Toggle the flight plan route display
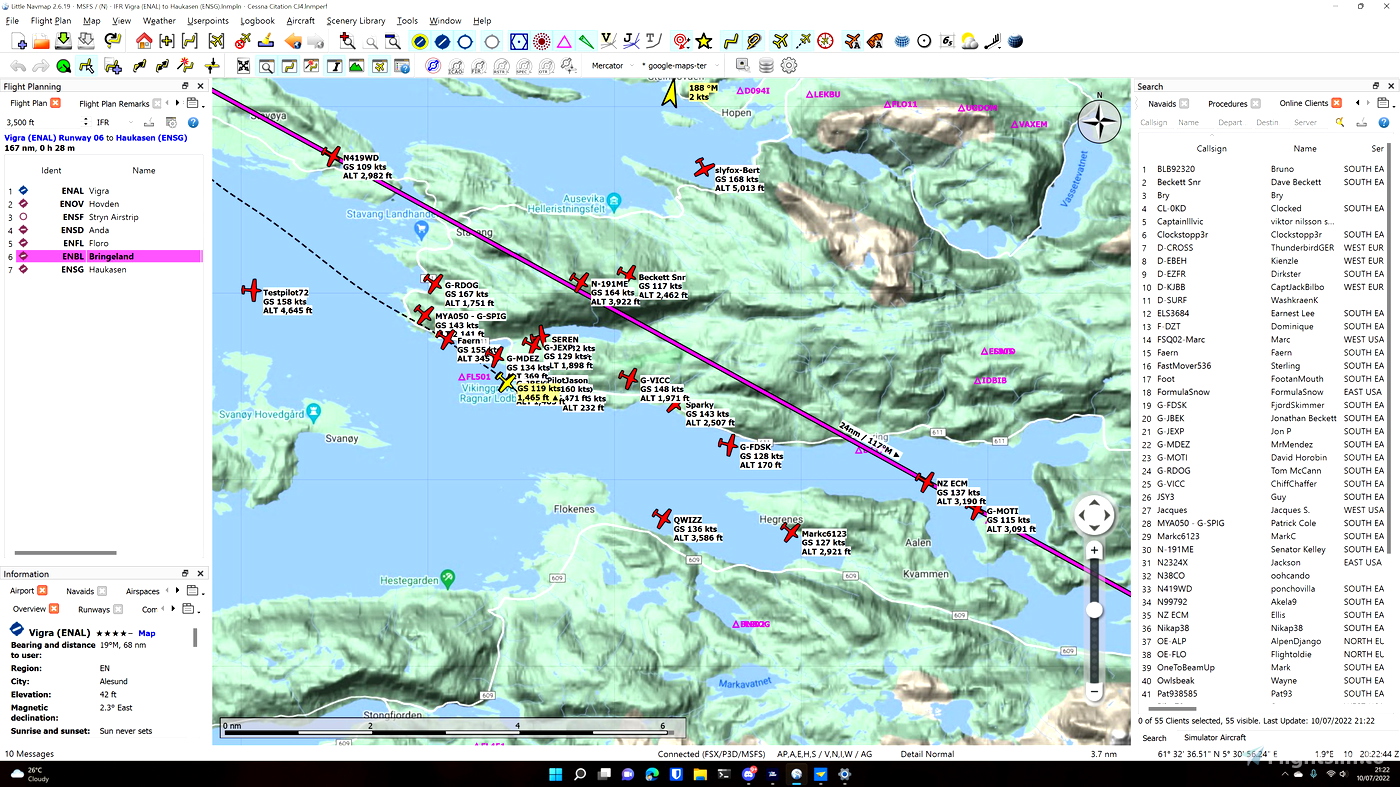 point(731,41)
